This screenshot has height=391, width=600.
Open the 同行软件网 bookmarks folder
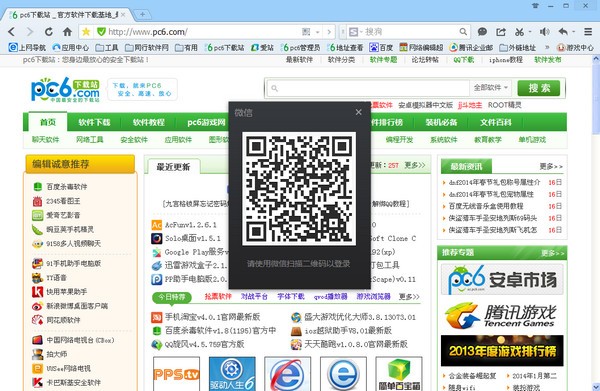tap(147, 47)
